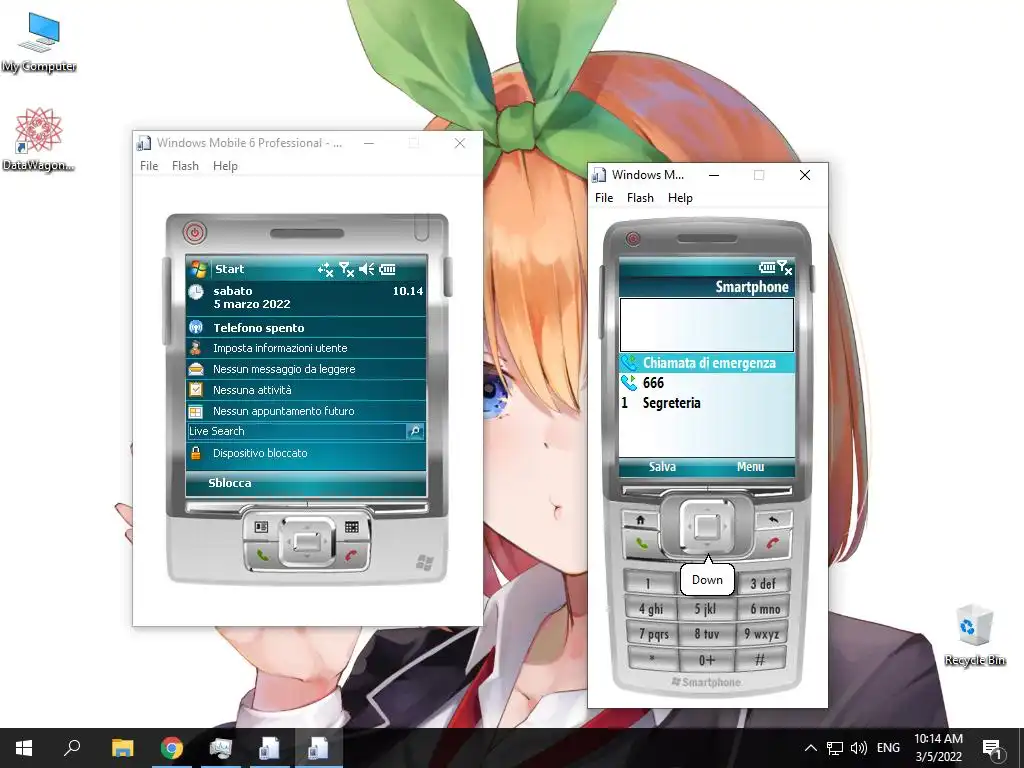Open Windows Start button on taskbar
Screen dimensions: 1024x768
tap(24, 748)
